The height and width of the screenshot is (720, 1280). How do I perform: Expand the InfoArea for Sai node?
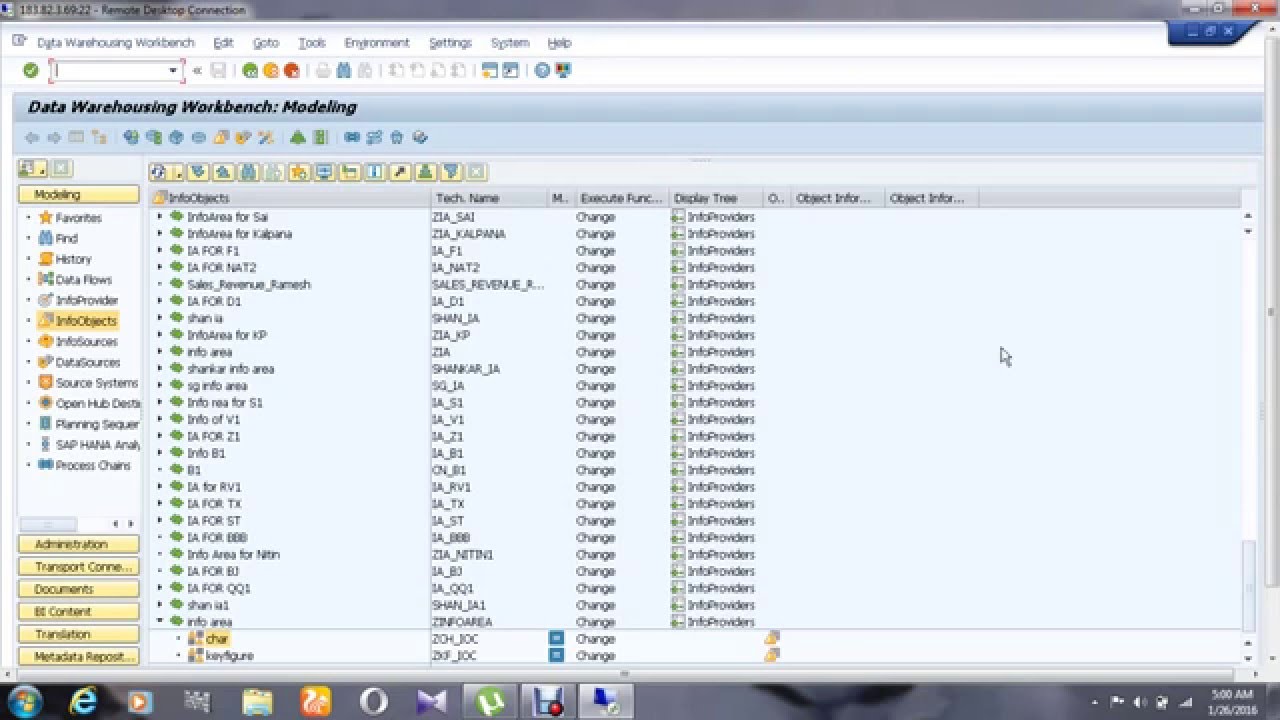pos(160,217)
